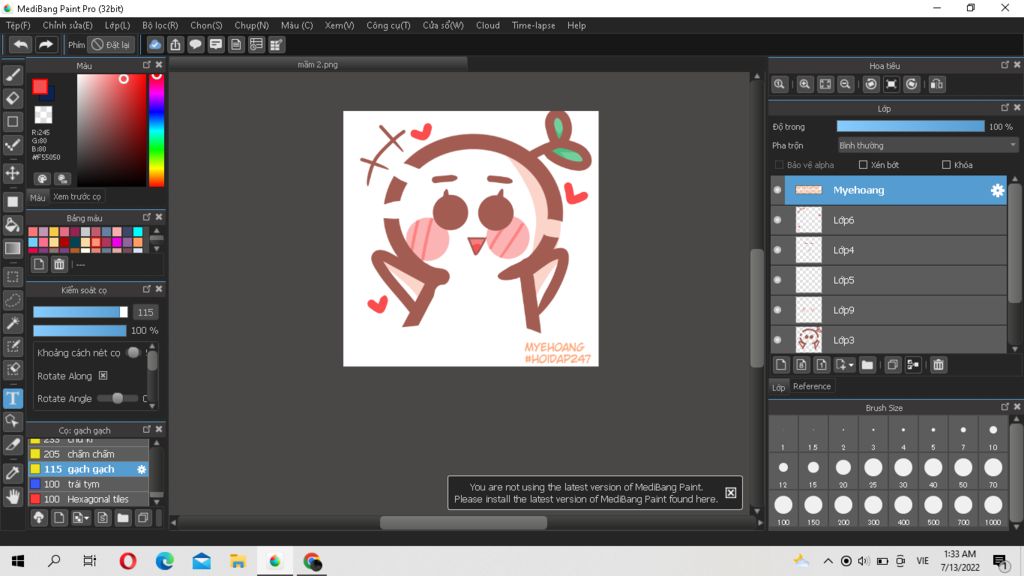Select the Eraser tool

pyautogui.click(x=12, y=99)
